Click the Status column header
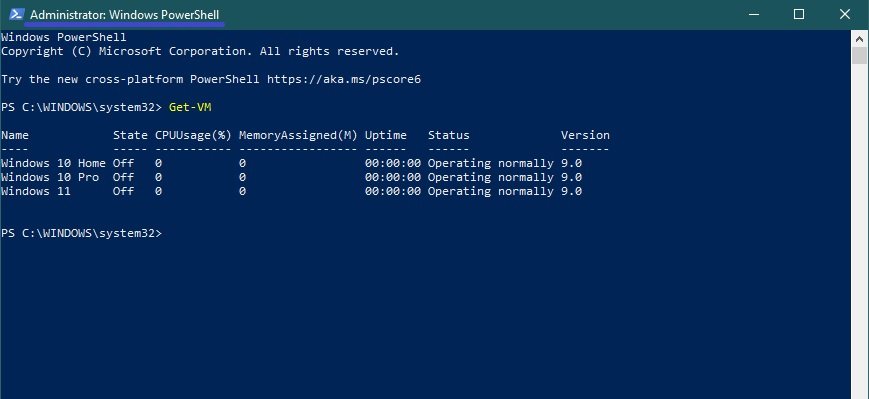 point(448,135)
